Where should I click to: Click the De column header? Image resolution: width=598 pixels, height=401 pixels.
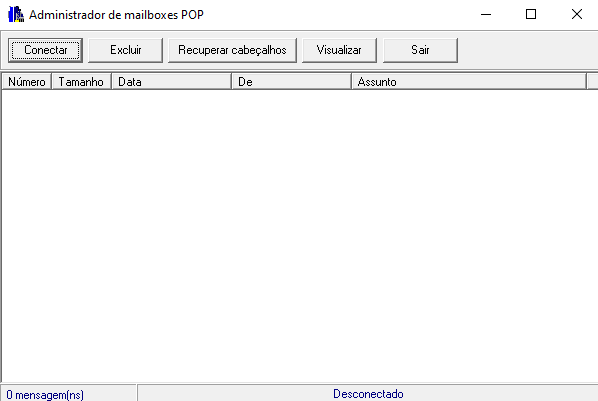tap(291, 82)
